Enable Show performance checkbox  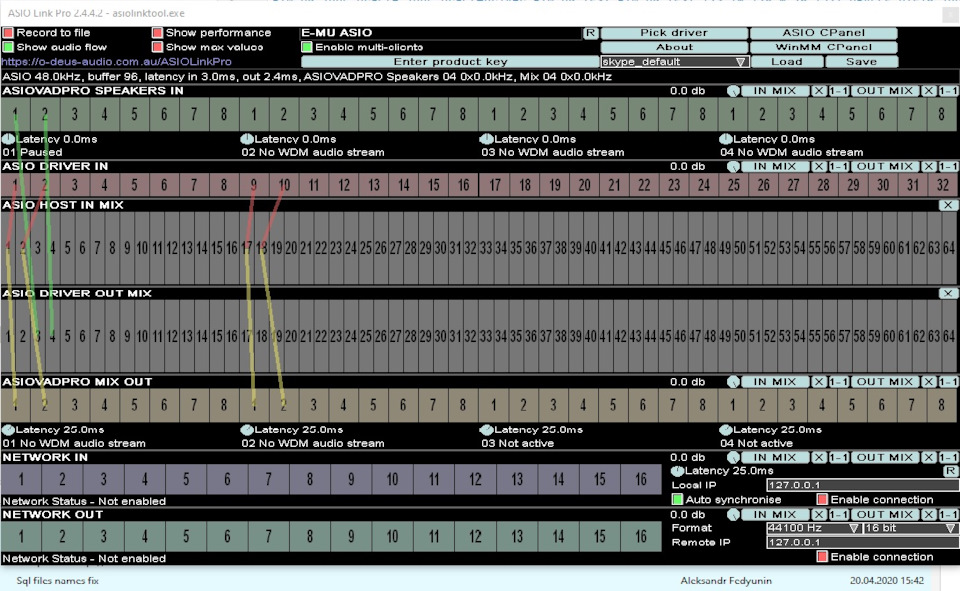pyautogui.click(x=157, y=33)
